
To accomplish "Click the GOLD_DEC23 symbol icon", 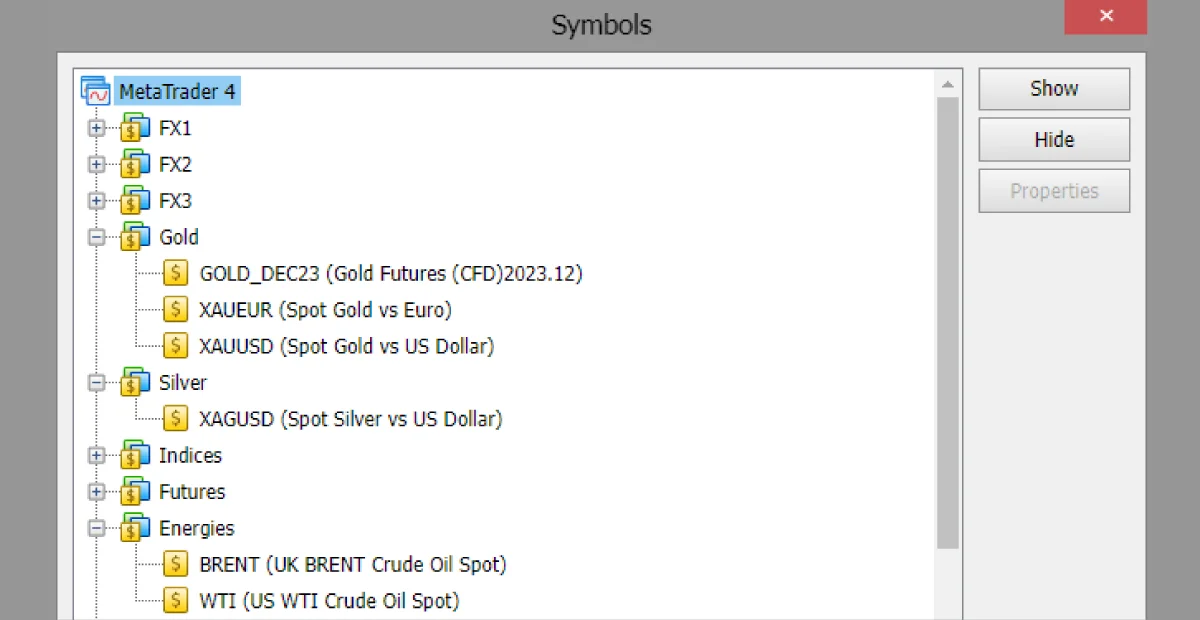I will (175, 272).
